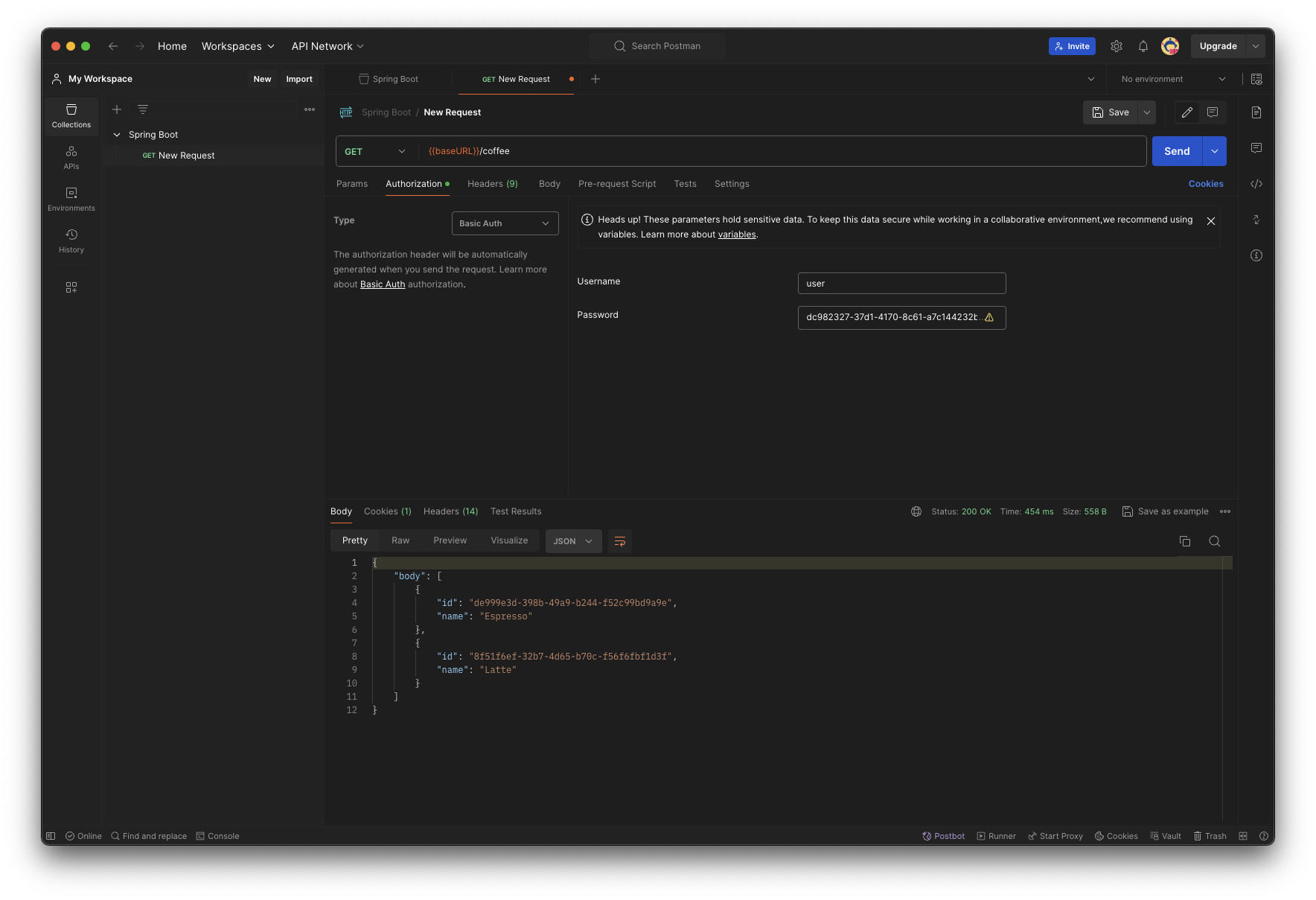
Task: Open the variables link in notice
Action: (737, 234)
